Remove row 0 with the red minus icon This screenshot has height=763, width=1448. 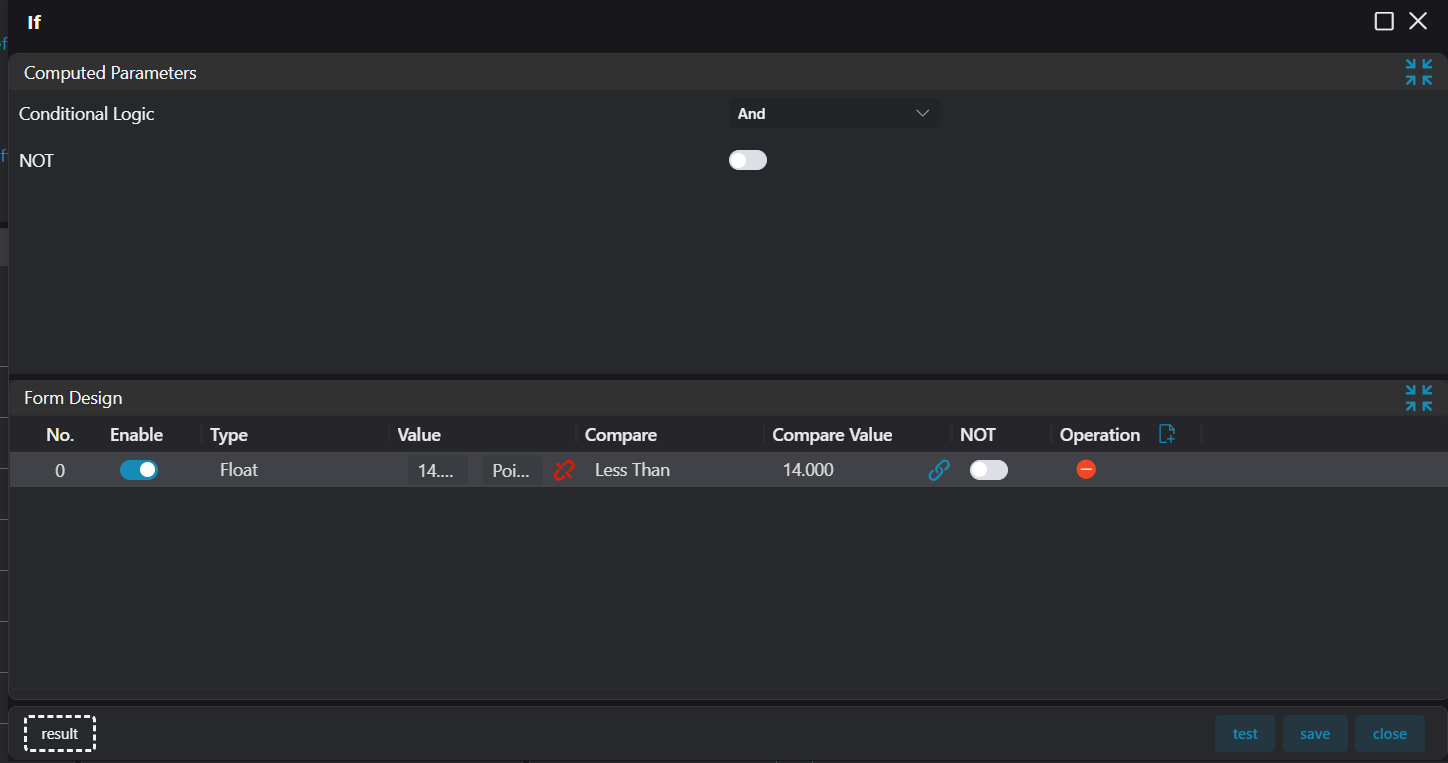tap(1086, 469)
